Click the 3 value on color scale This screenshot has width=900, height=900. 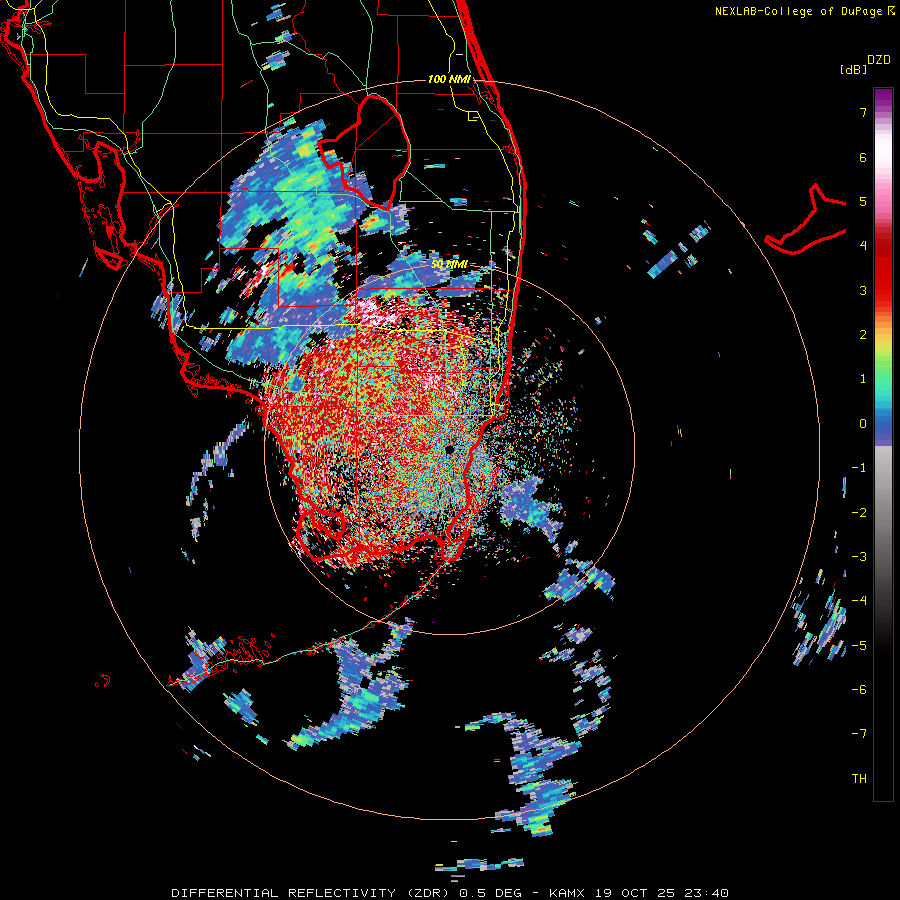863,290
